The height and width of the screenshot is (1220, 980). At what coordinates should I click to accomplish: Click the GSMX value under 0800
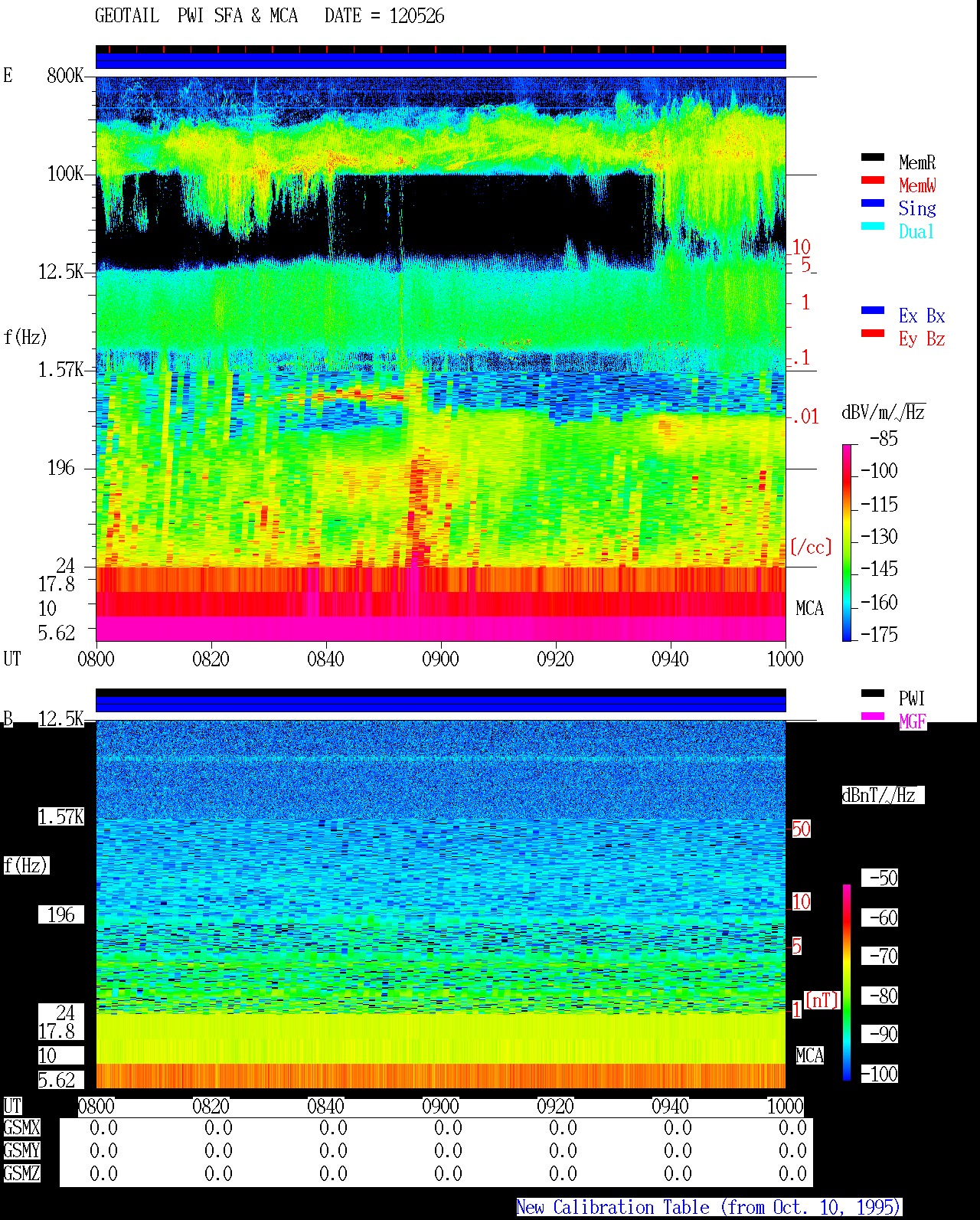pos(103,1127)
